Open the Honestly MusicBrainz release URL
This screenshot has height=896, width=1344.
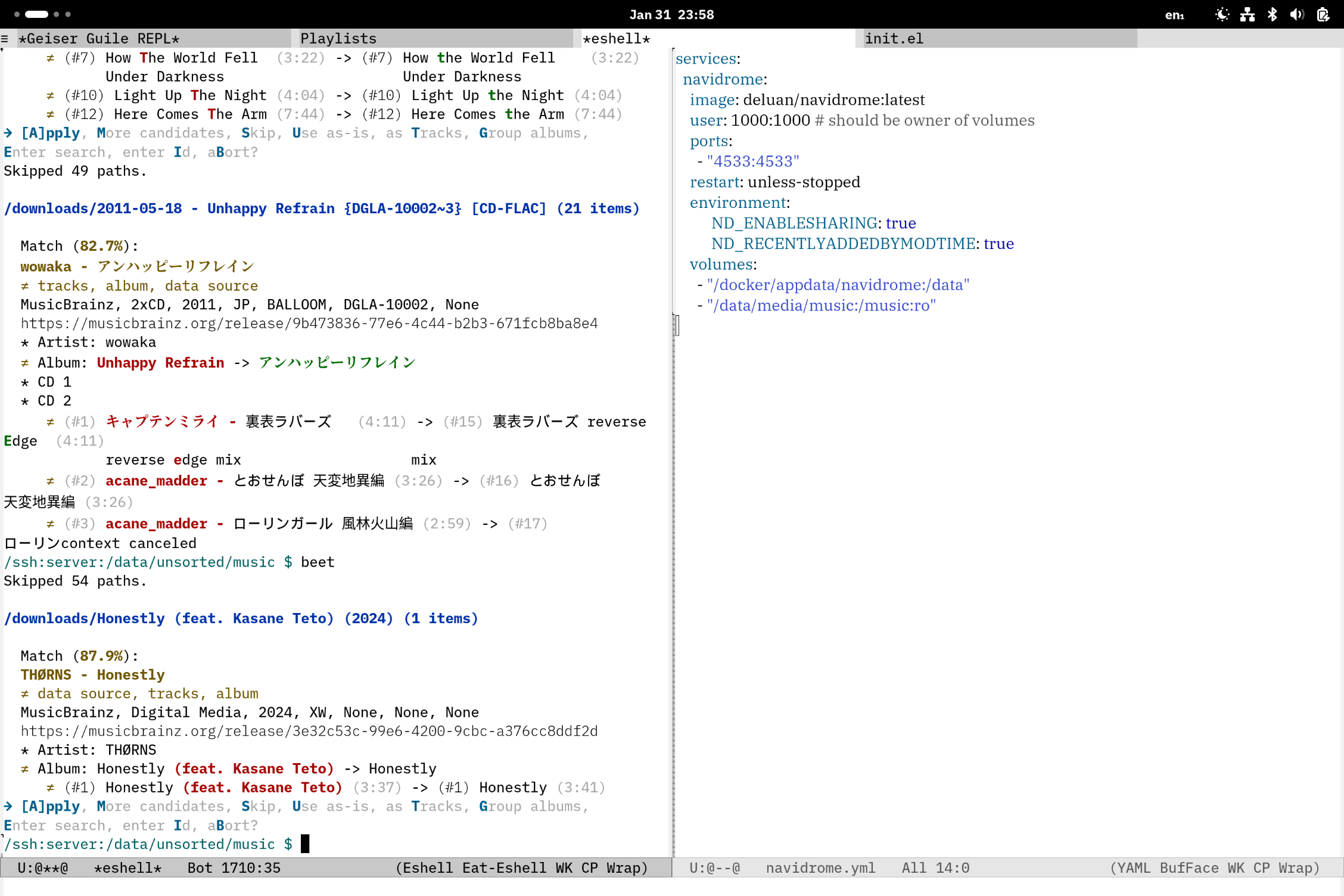pyautogui.click(x=309, y=731)
